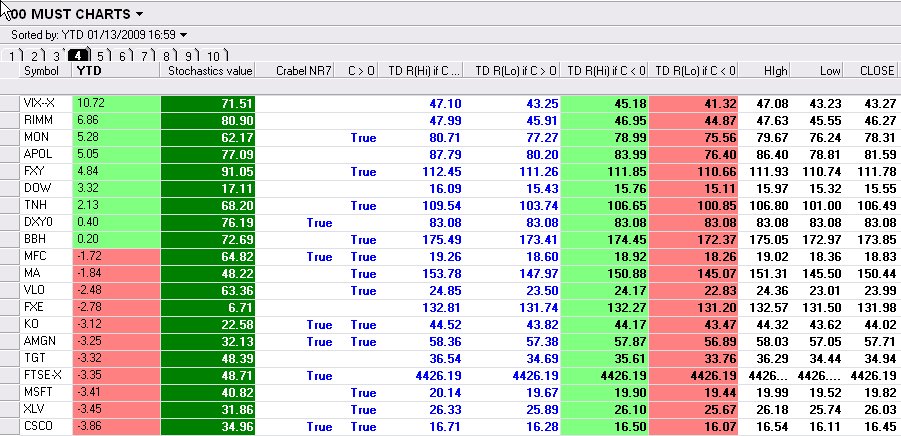The width and height of the screenshot is (901, 436).
Task: Click the C > 0 column header
Action: (357, 71)
